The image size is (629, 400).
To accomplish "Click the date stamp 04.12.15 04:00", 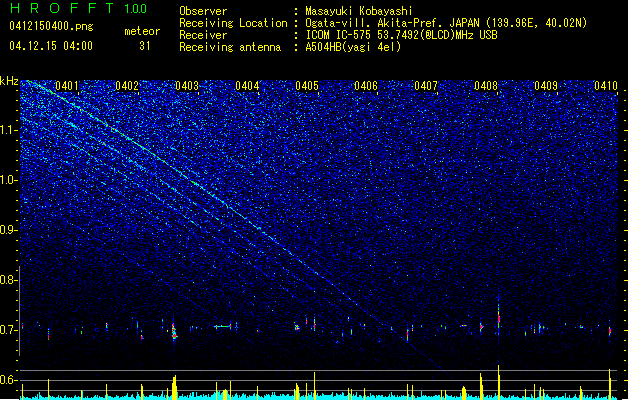I will (51, 46).
